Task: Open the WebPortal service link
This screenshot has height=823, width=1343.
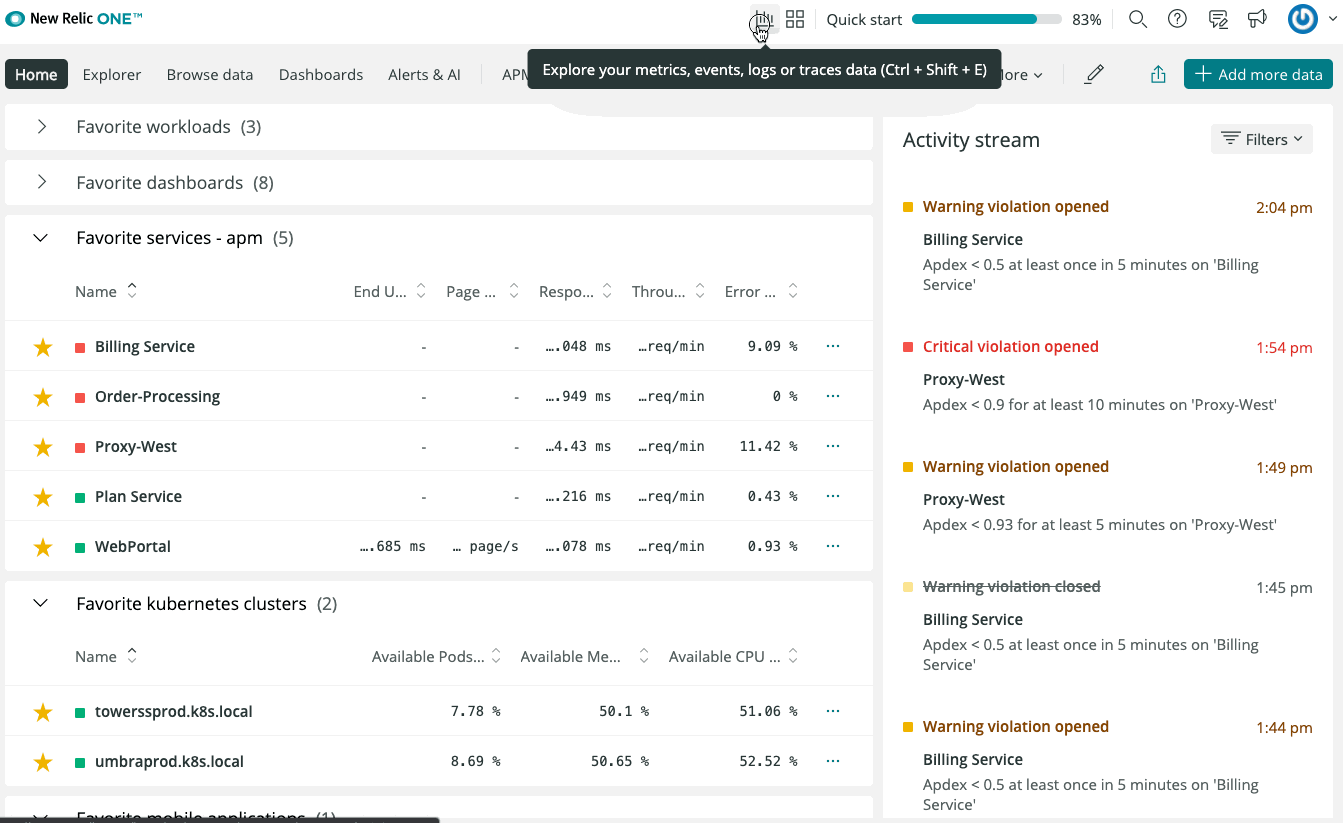Action: 133,546
